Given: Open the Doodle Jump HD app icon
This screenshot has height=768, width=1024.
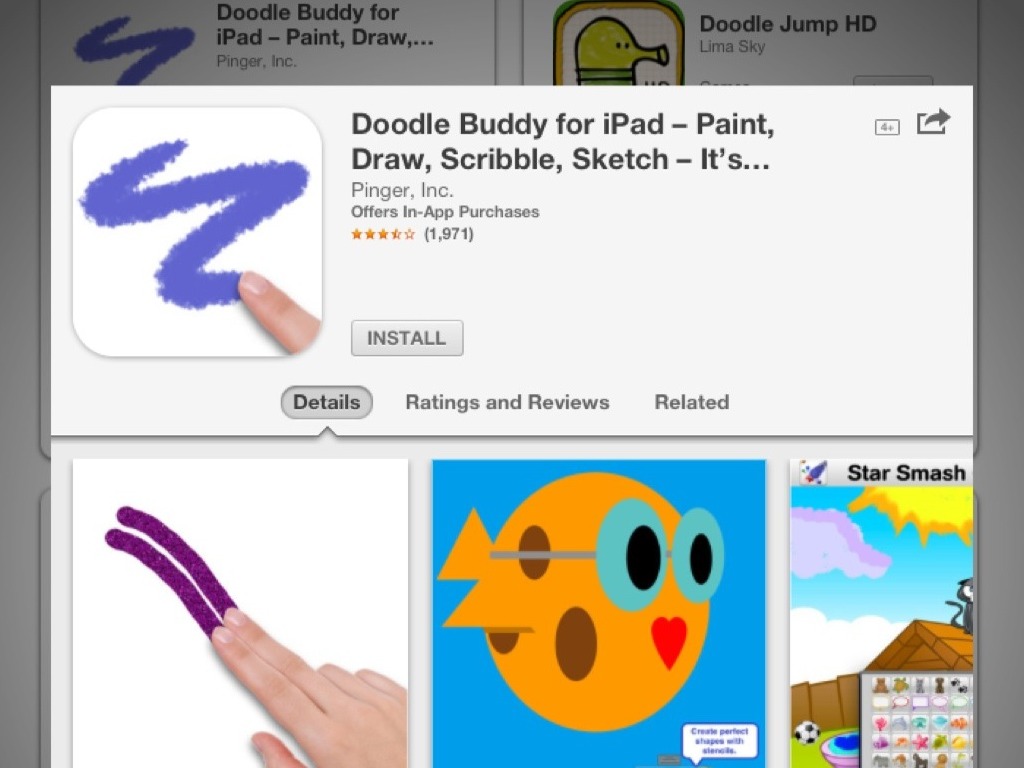Looking at the screenshot, I should coord(618,43).
